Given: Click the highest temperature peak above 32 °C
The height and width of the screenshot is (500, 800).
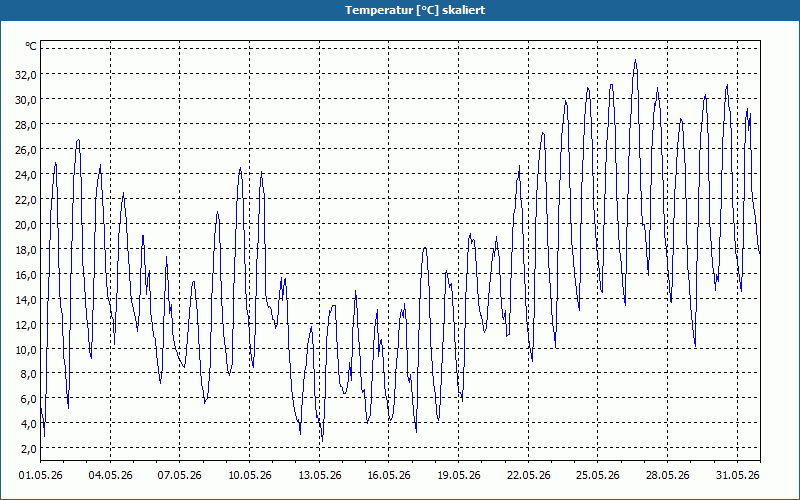Looking at the screenshot, I should 635,61.
